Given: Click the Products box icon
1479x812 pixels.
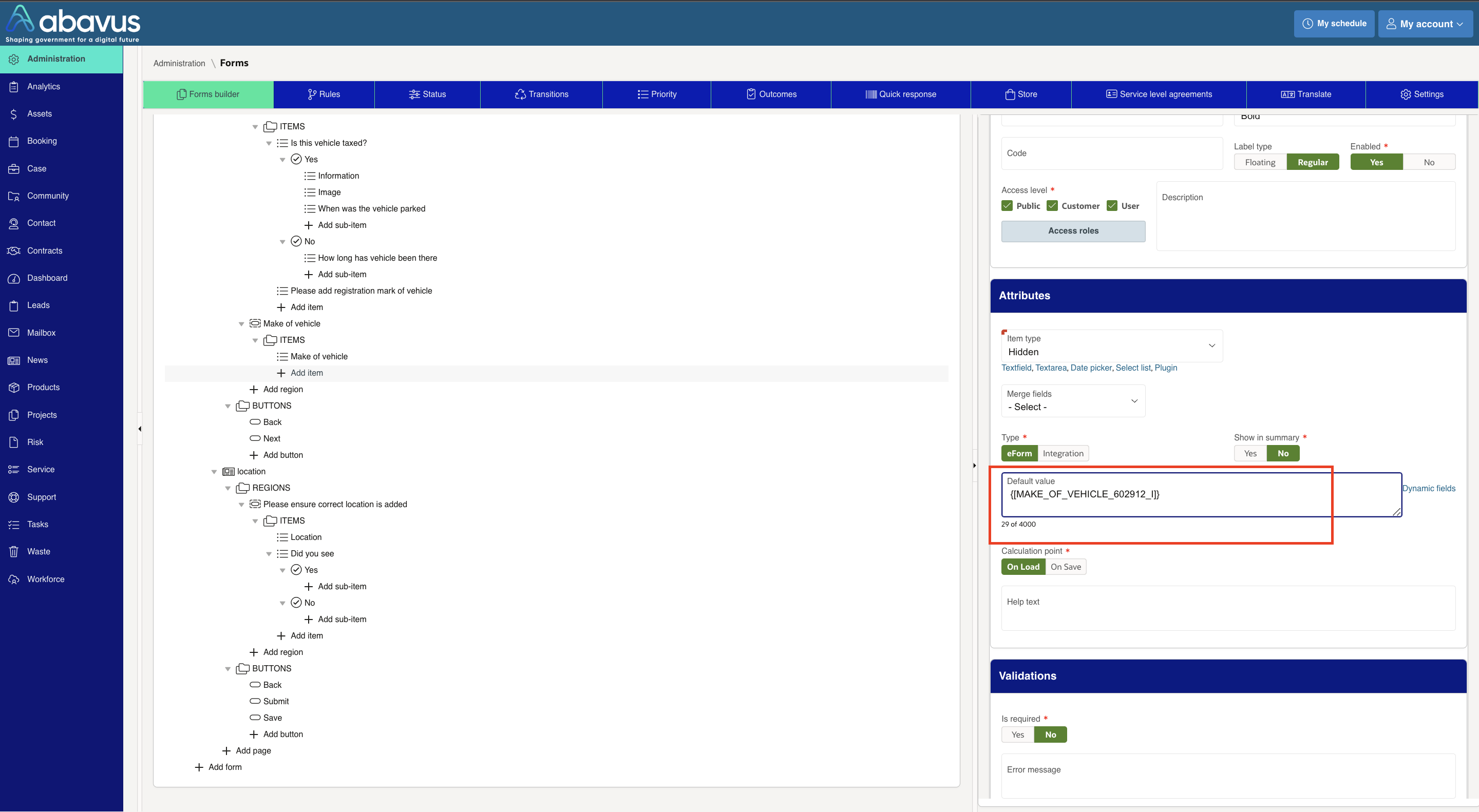Looking at the screenshot, I should click(14, 388).
